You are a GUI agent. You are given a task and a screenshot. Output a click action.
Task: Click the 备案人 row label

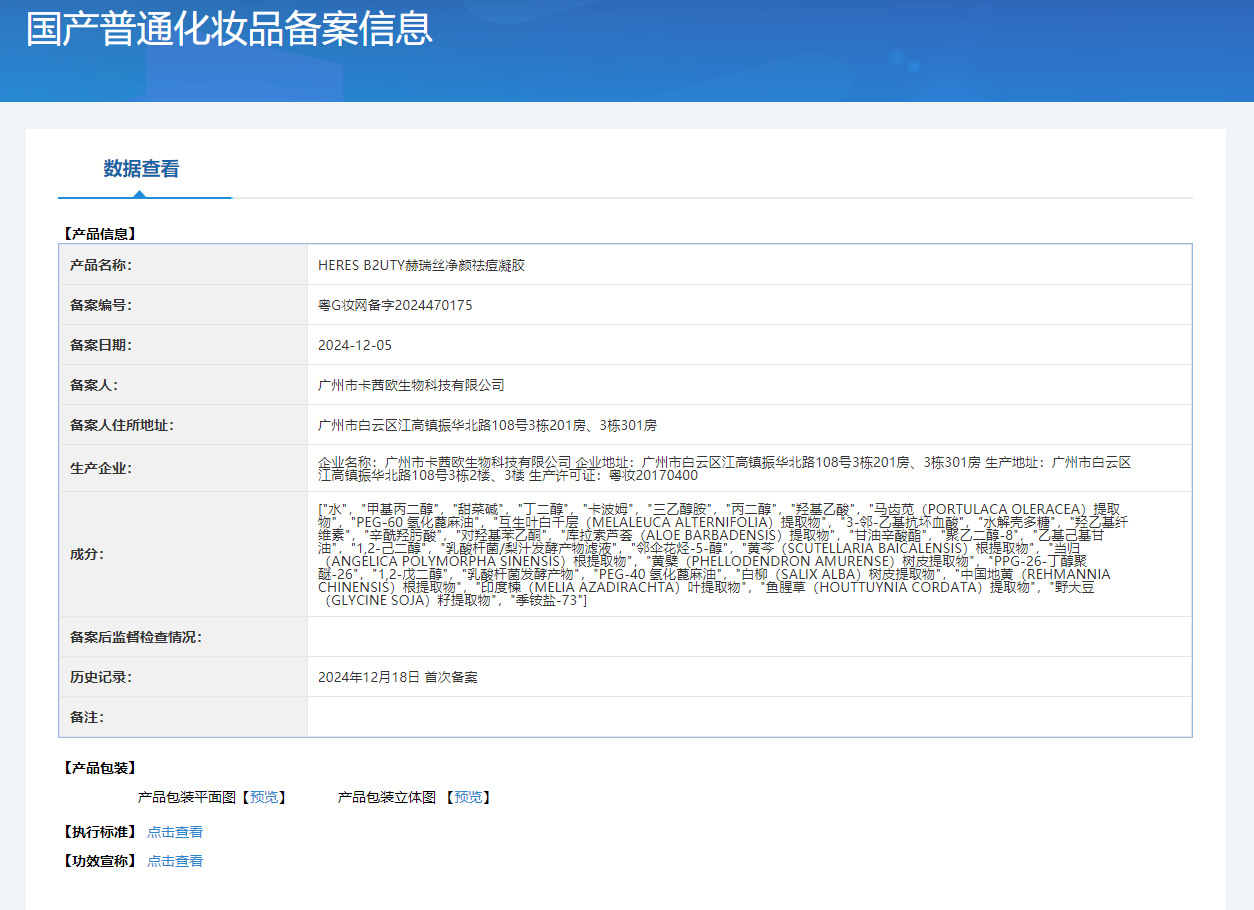(x=94, y=385)
